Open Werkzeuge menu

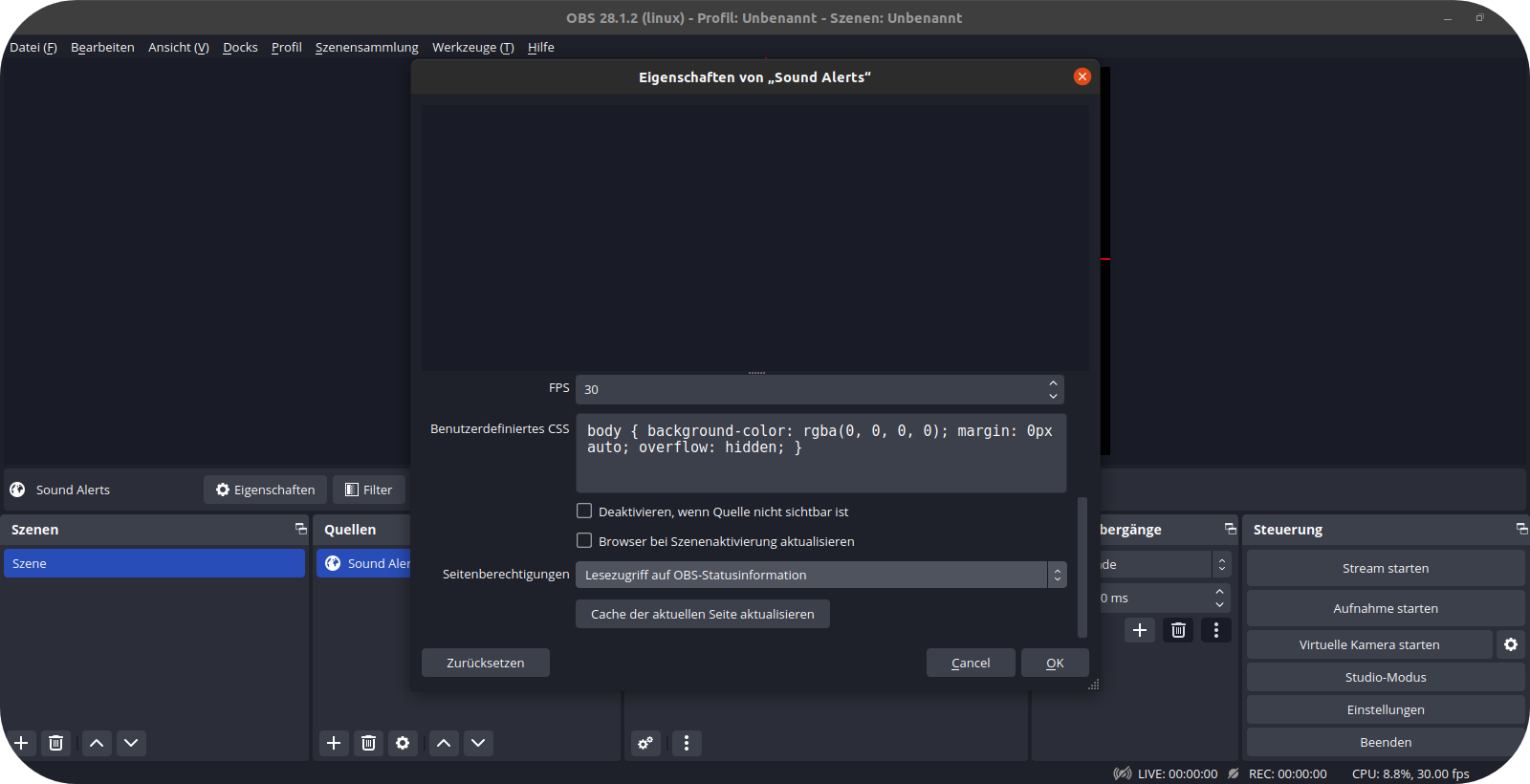(x=473, y=48)
